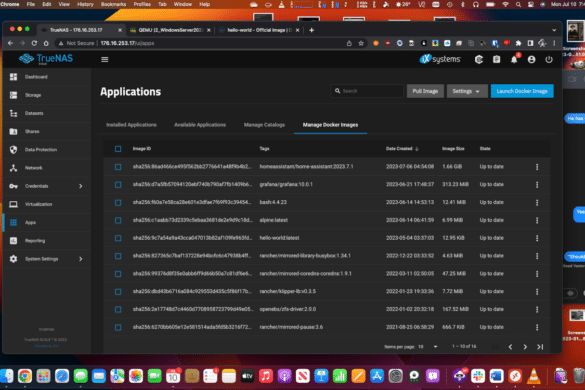Open the Dashboard sidebar icon

(x=13, y=77)
